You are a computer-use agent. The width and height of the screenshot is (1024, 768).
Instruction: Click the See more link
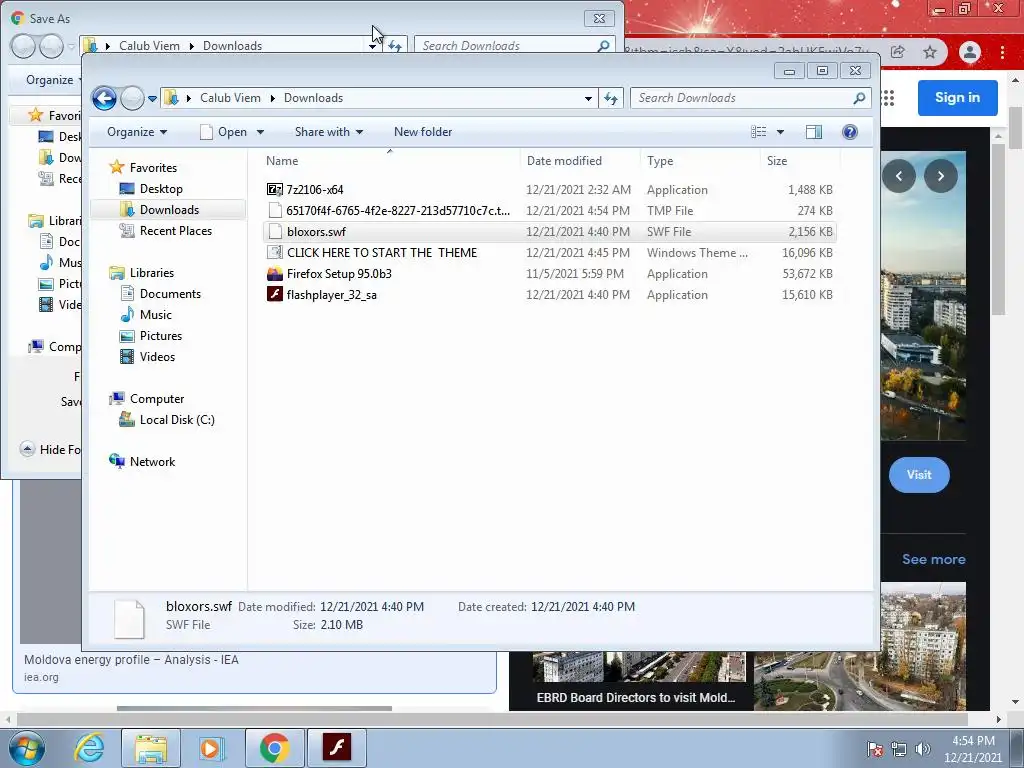pos(933,559)
